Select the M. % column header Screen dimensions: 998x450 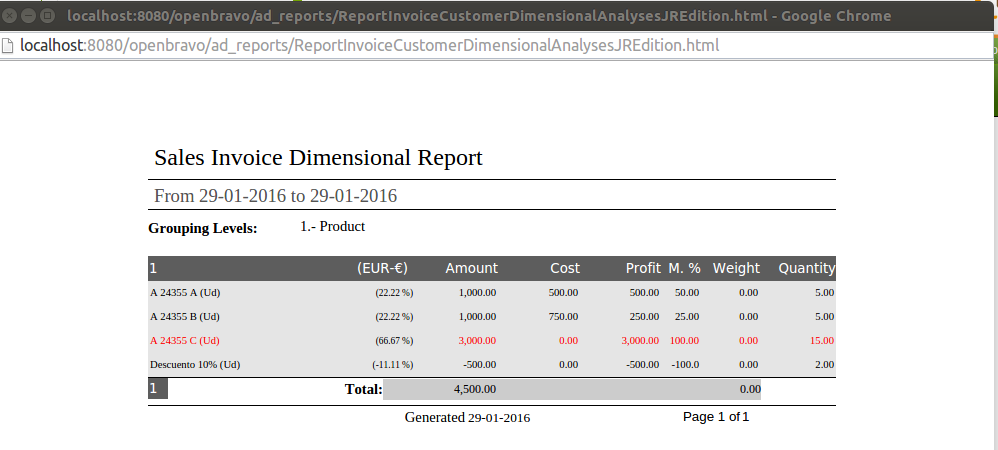(x=684, y=268)
